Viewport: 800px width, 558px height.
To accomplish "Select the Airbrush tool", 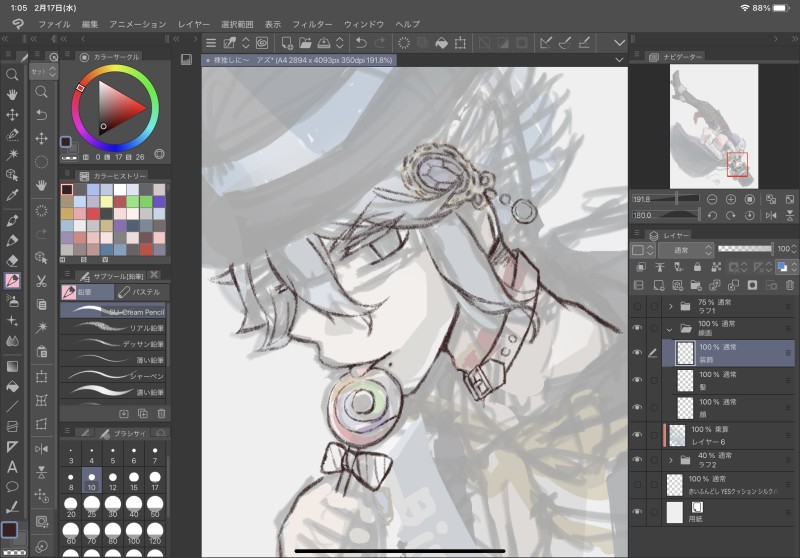I will pos(12,301).
